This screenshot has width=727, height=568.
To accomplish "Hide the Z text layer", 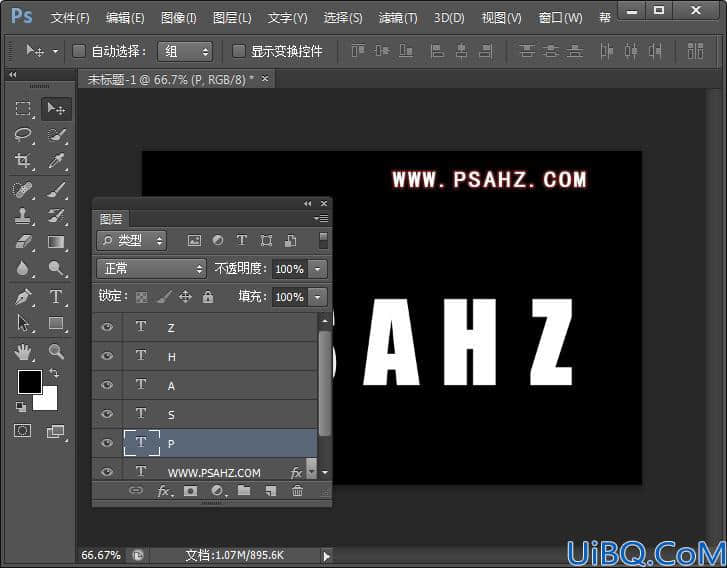I will click(x=107, y=327).
